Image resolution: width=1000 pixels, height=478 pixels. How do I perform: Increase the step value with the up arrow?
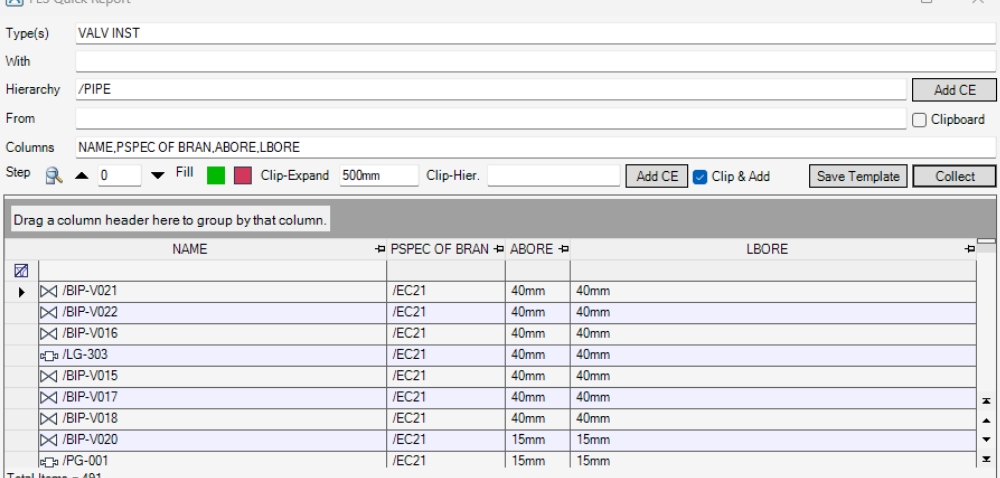click(x=79, y=177)
